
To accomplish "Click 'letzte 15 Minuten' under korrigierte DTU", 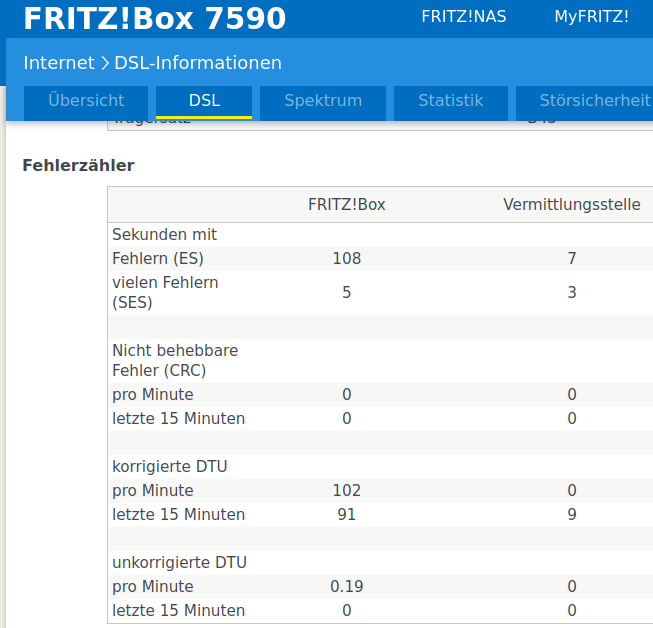I will click(x=179, y=514).
